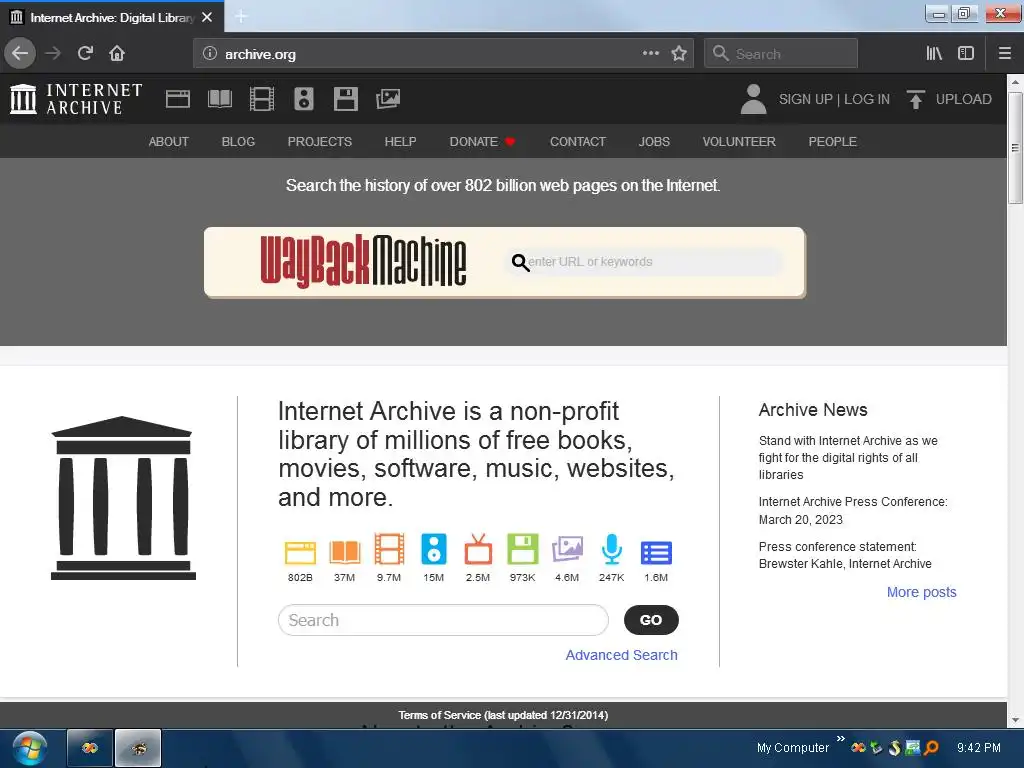Screen dimensions: 1024x768
Task: Open the DONATE menu item
Action: (x=482, y=142)
